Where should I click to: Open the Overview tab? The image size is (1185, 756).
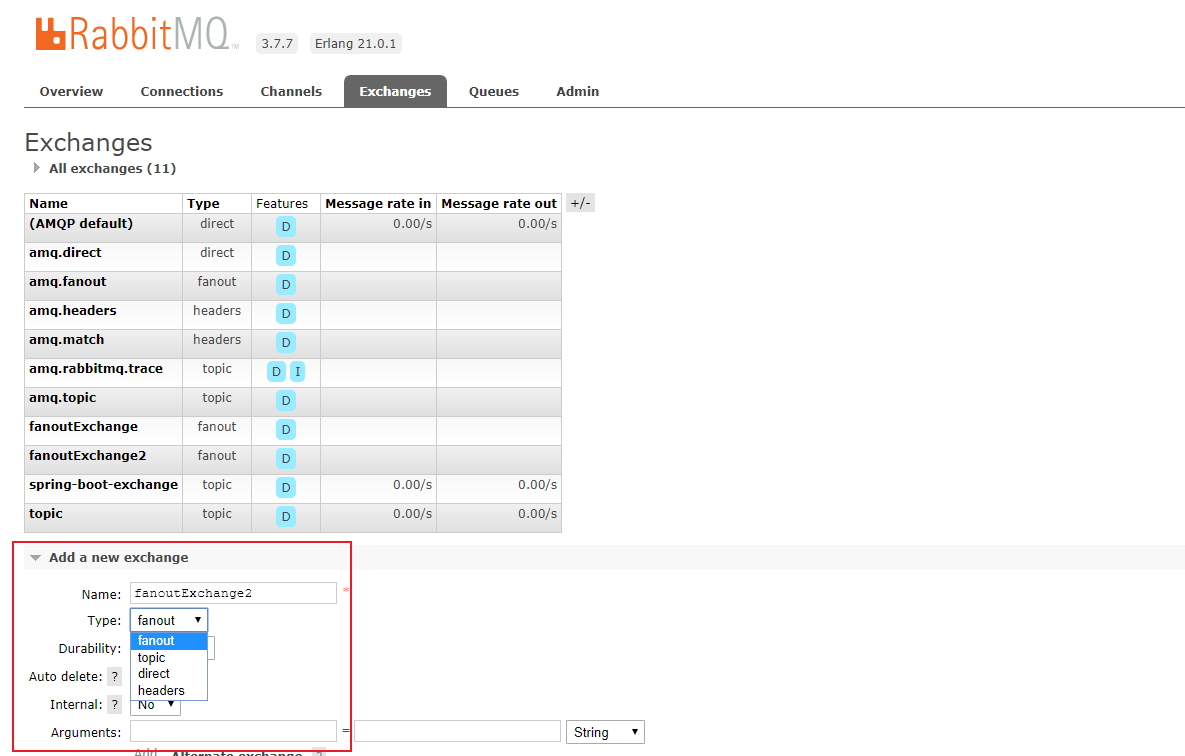pyautogui.click(x=71, y=91)
